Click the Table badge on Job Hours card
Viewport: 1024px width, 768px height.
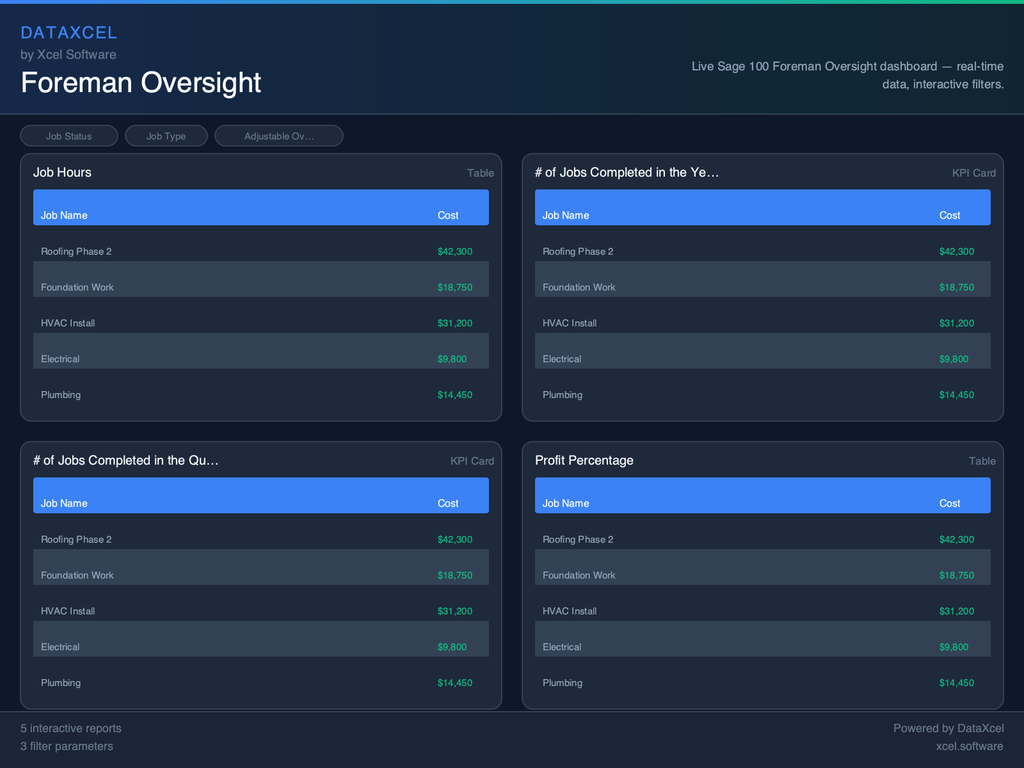tap(480, 173)
